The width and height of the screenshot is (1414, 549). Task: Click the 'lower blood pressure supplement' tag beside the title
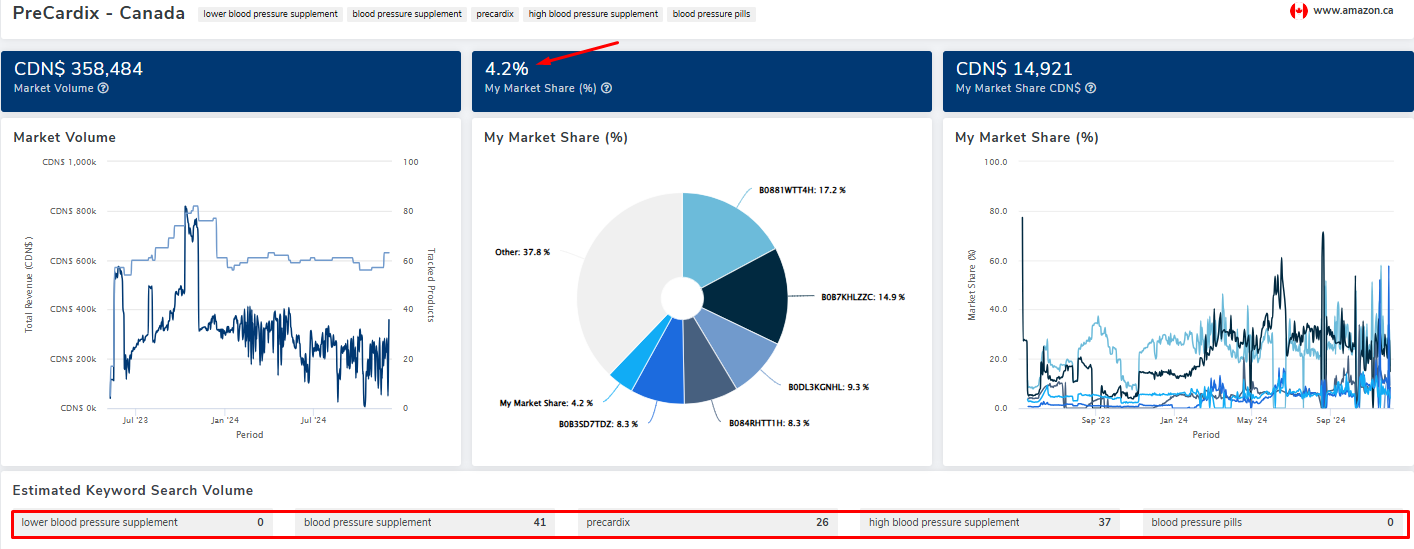pos(270,14)
